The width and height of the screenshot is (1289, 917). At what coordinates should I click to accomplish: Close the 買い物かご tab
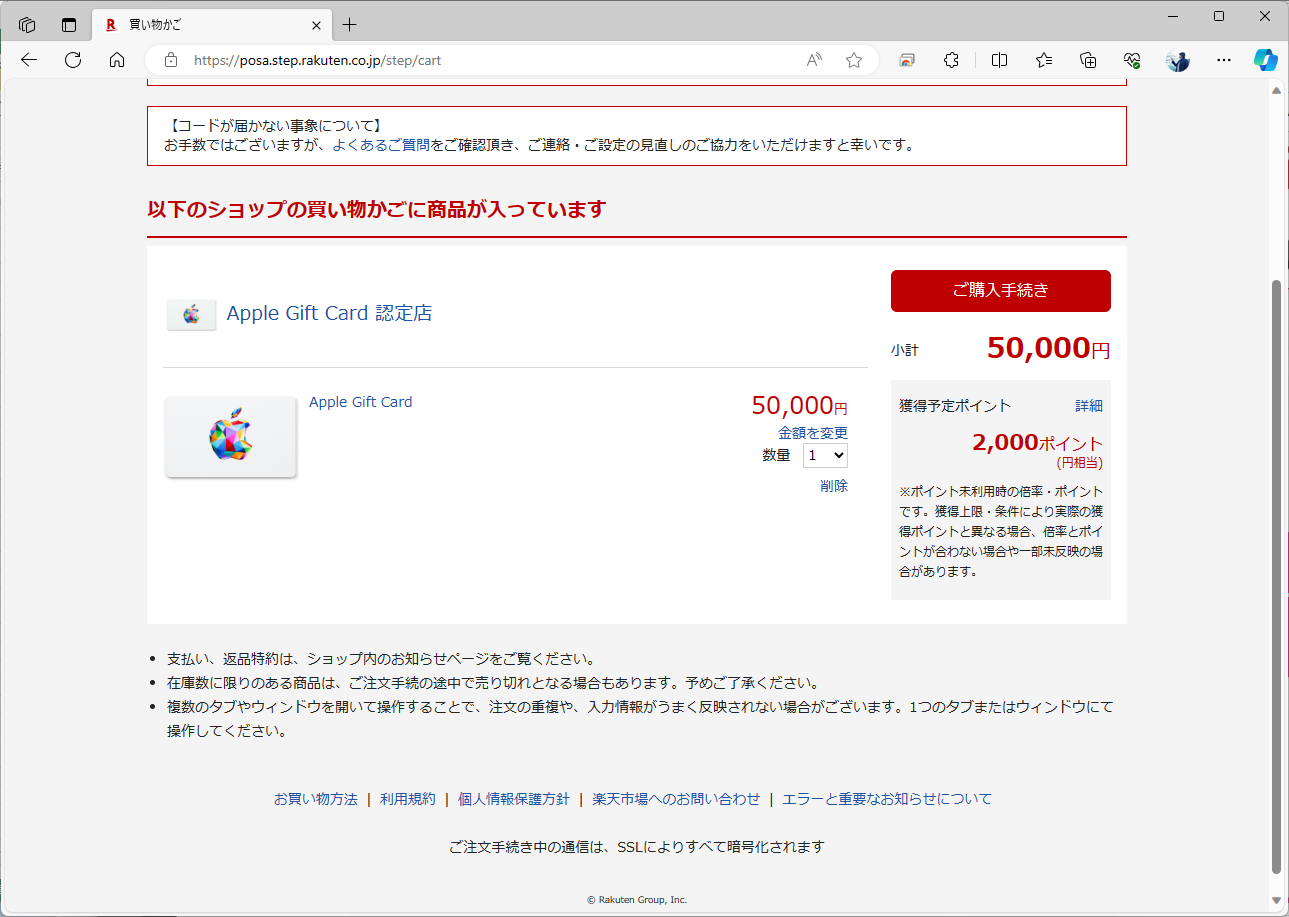tap(317, 24)
